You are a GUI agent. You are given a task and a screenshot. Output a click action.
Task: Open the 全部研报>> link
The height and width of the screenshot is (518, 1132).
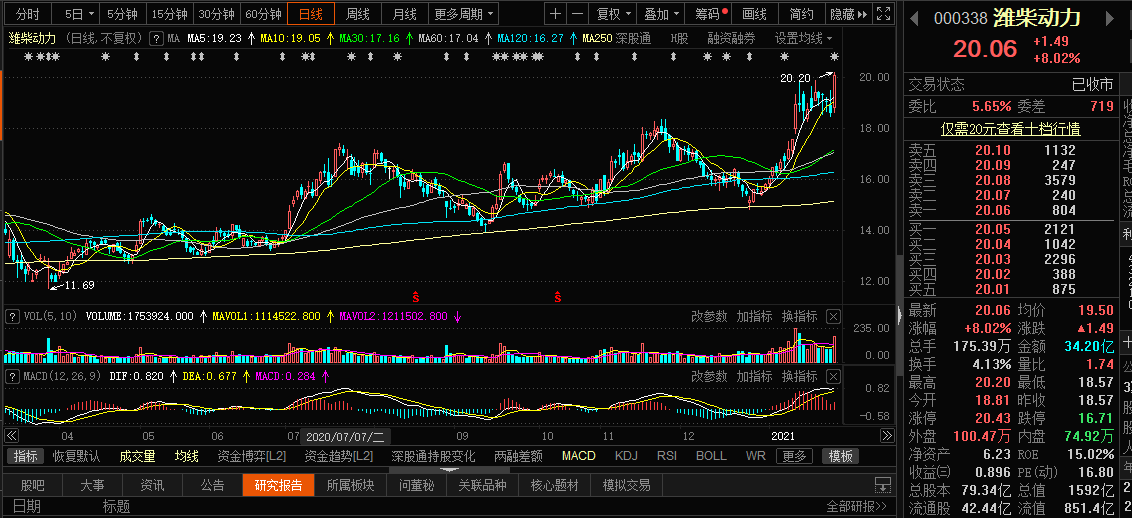point(856,506)
